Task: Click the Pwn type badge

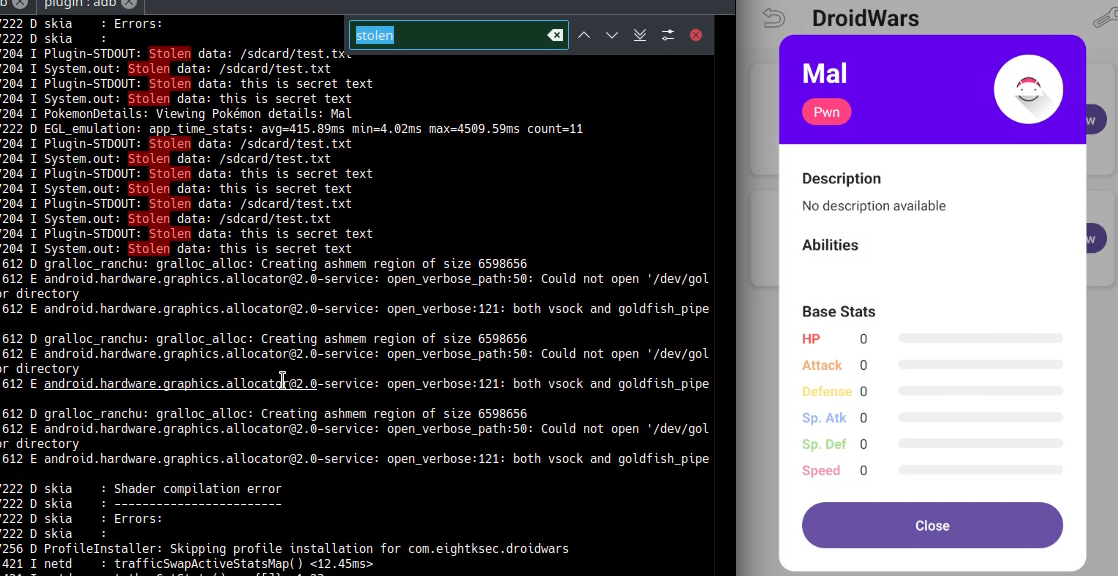Action: (x=826, y=112)
